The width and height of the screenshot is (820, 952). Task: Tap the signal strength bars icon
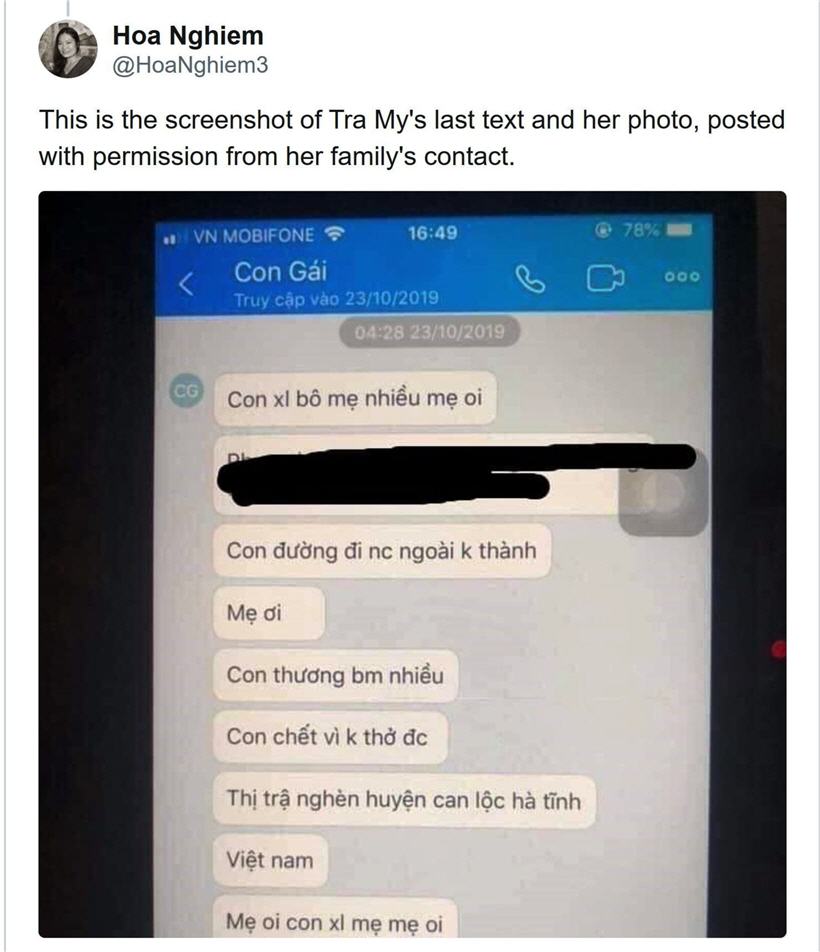[x=171, y=239]
